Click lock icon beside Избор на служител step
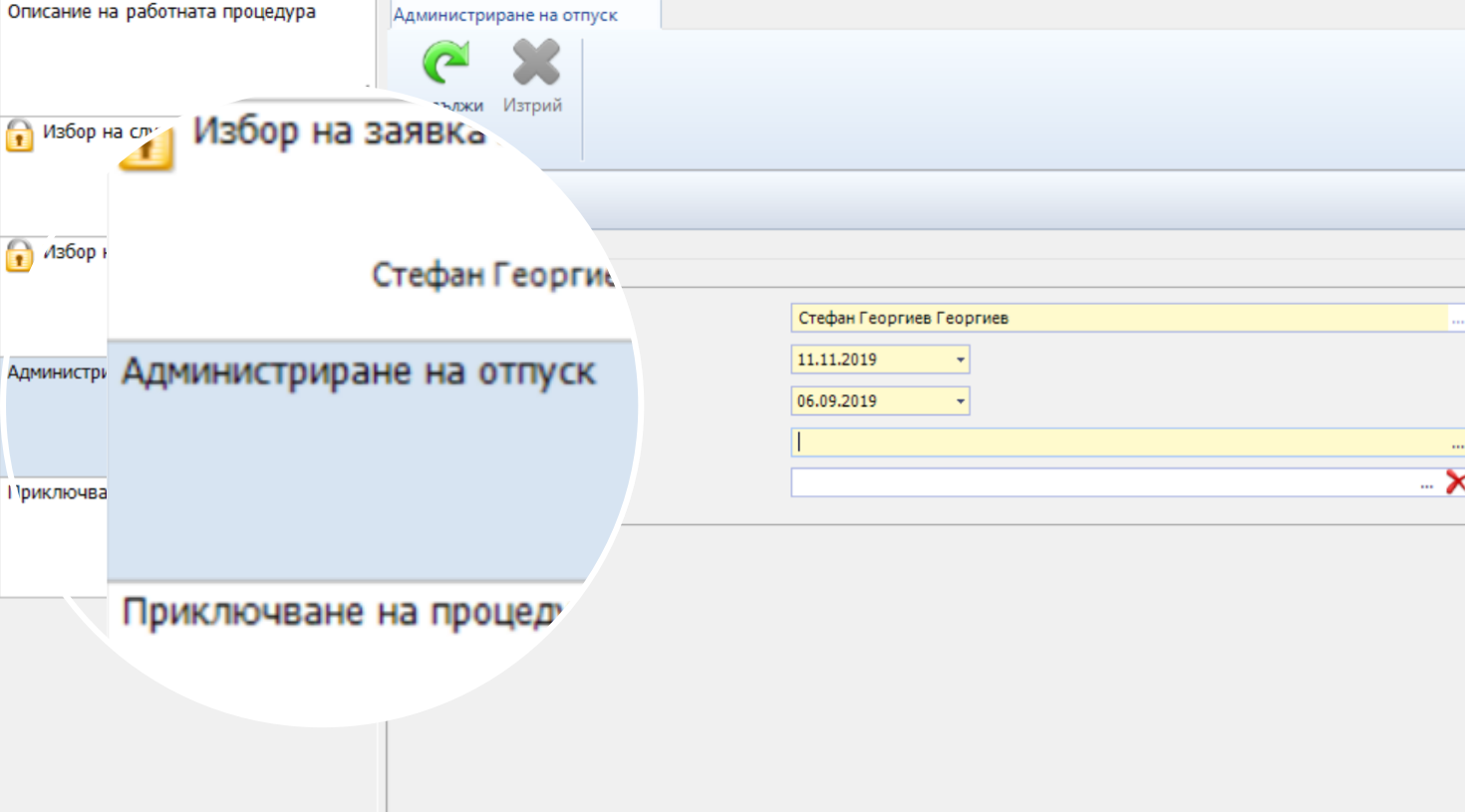The width and height of the screenshot is (1465, 812). (x=19, y=135)
